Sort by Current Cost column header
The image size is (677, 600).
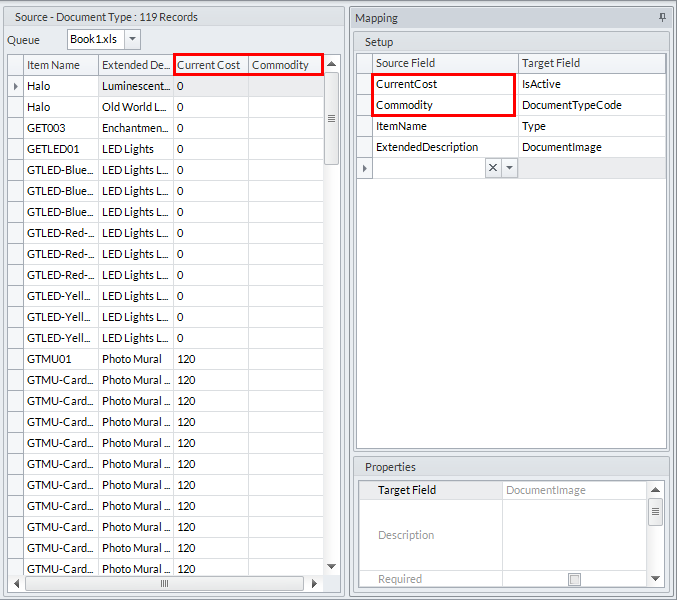pyautogui.click(x=210, y=65)
